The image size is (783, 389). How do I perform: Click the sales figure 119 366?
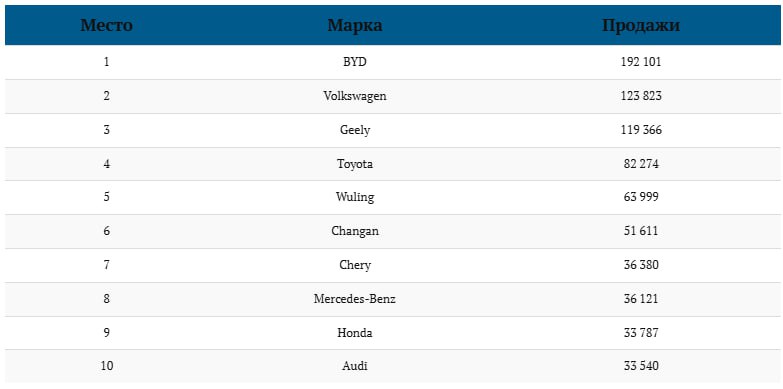point(641,130)
